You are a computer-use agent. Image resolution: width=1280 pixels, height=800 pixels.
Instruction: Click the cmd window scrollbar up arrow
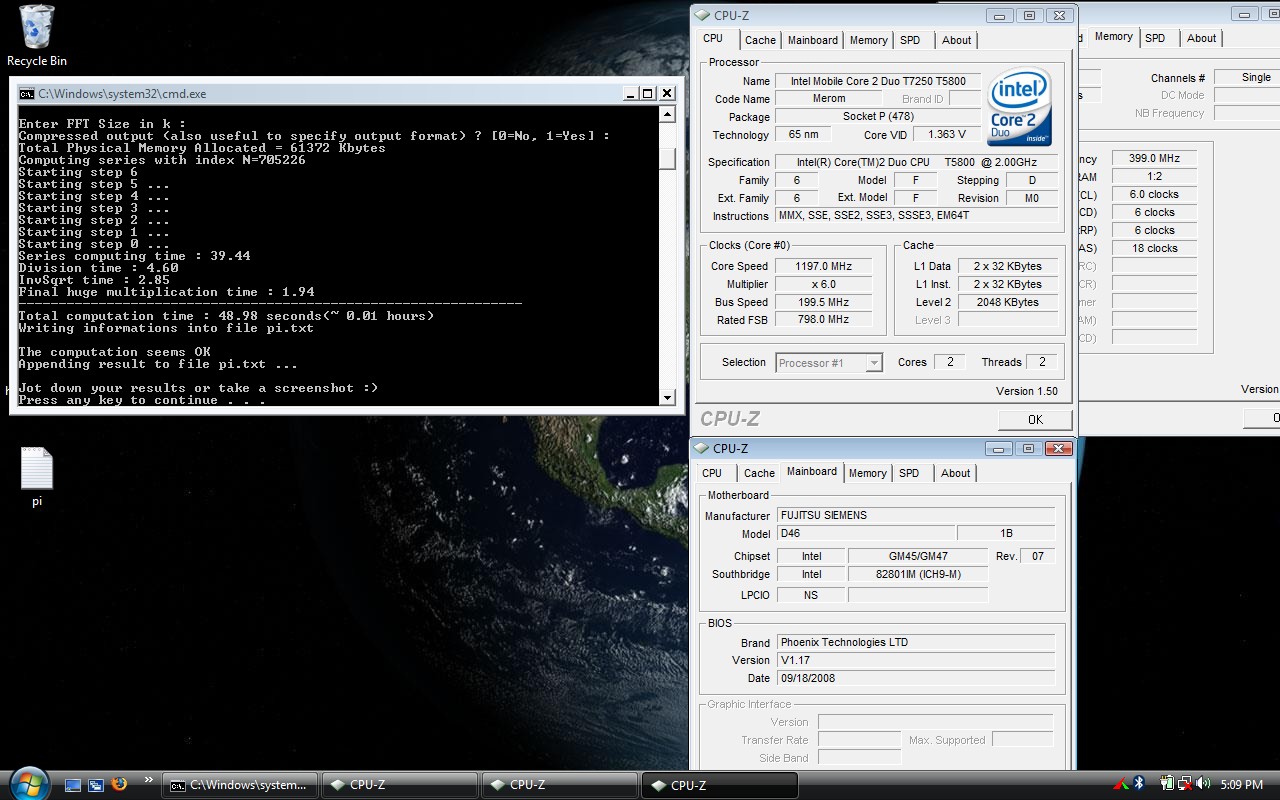coord(667,113)
